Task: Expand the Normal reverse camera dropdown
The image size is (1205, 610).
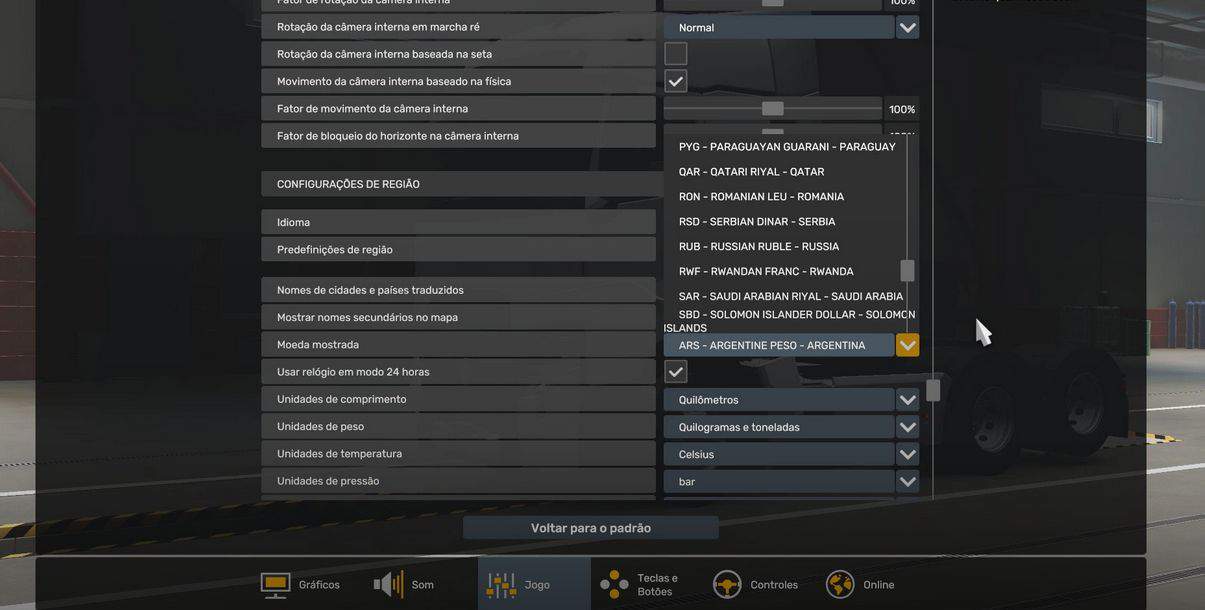Action: pos(907,27)
